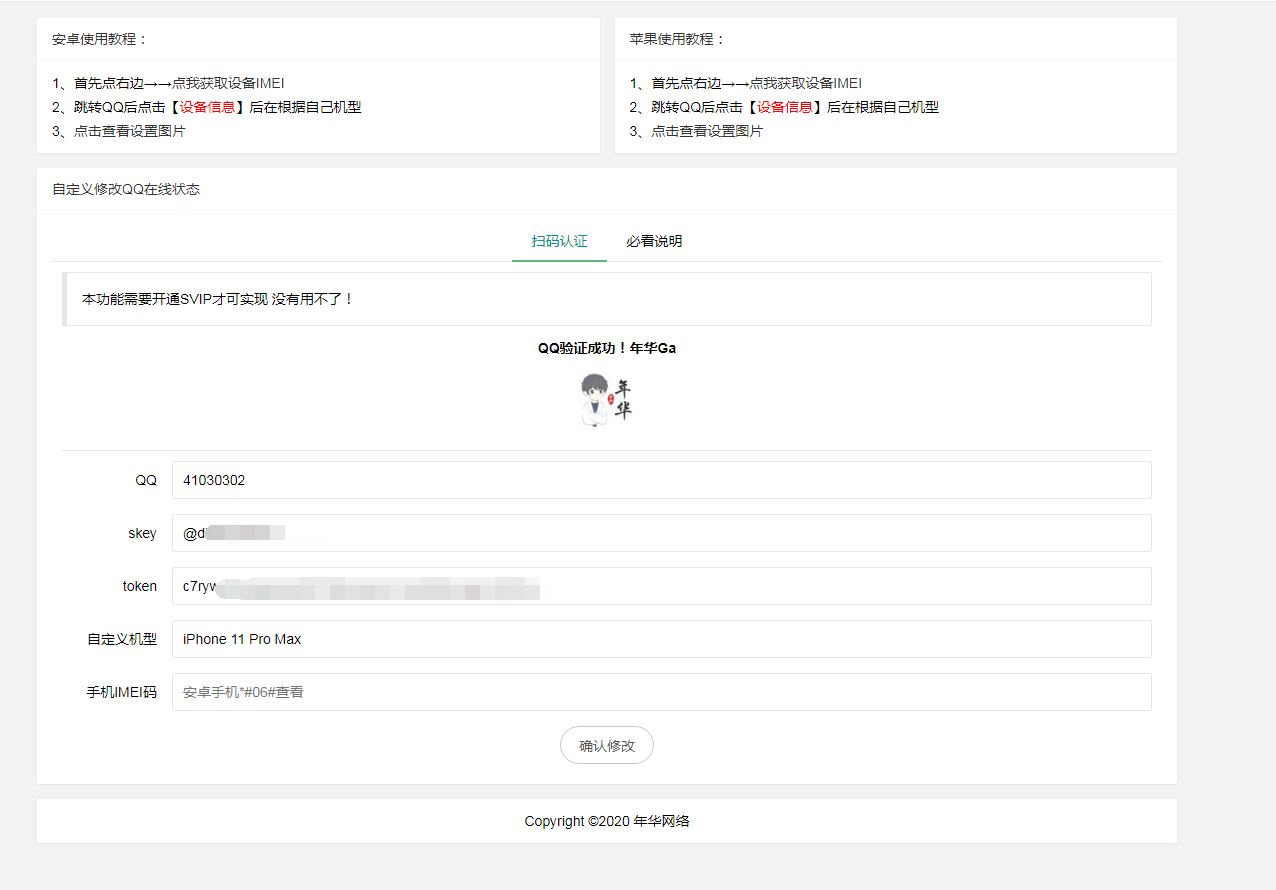
Task: Click the token input field
Action: (x=663, y=585)
